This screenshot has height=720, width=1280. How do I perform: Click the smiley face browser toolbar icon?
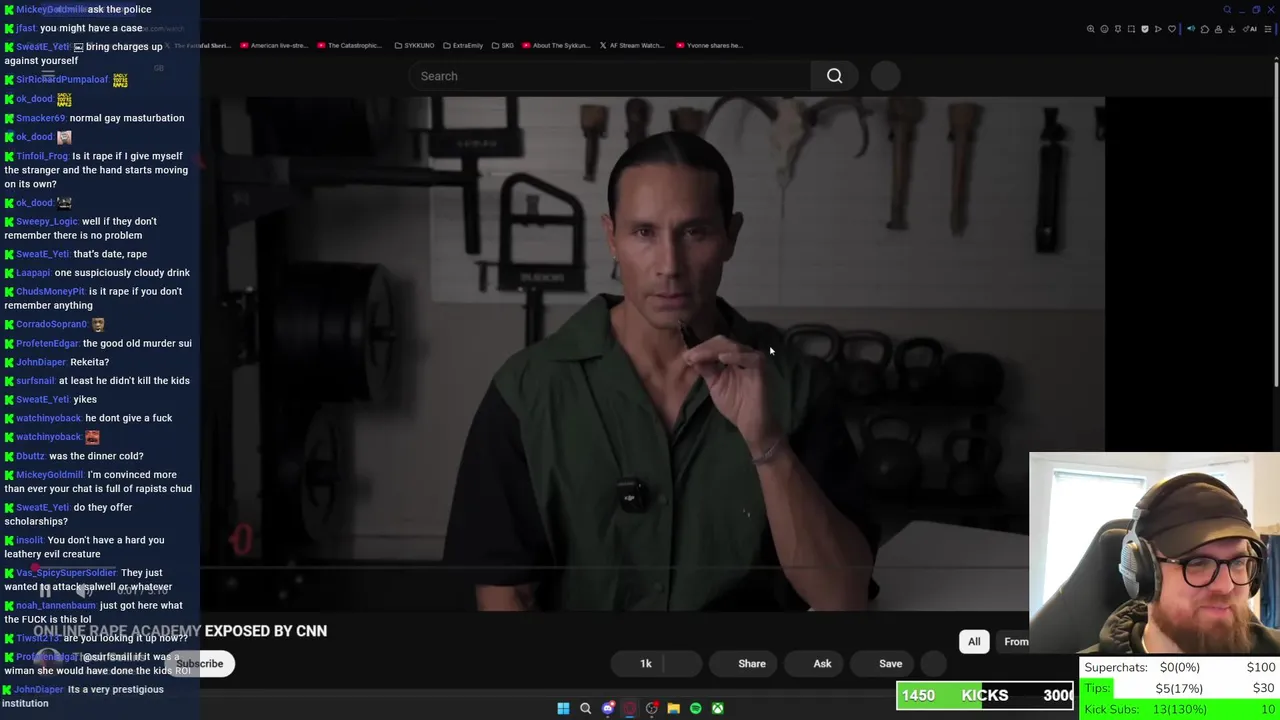point(1104,29)
